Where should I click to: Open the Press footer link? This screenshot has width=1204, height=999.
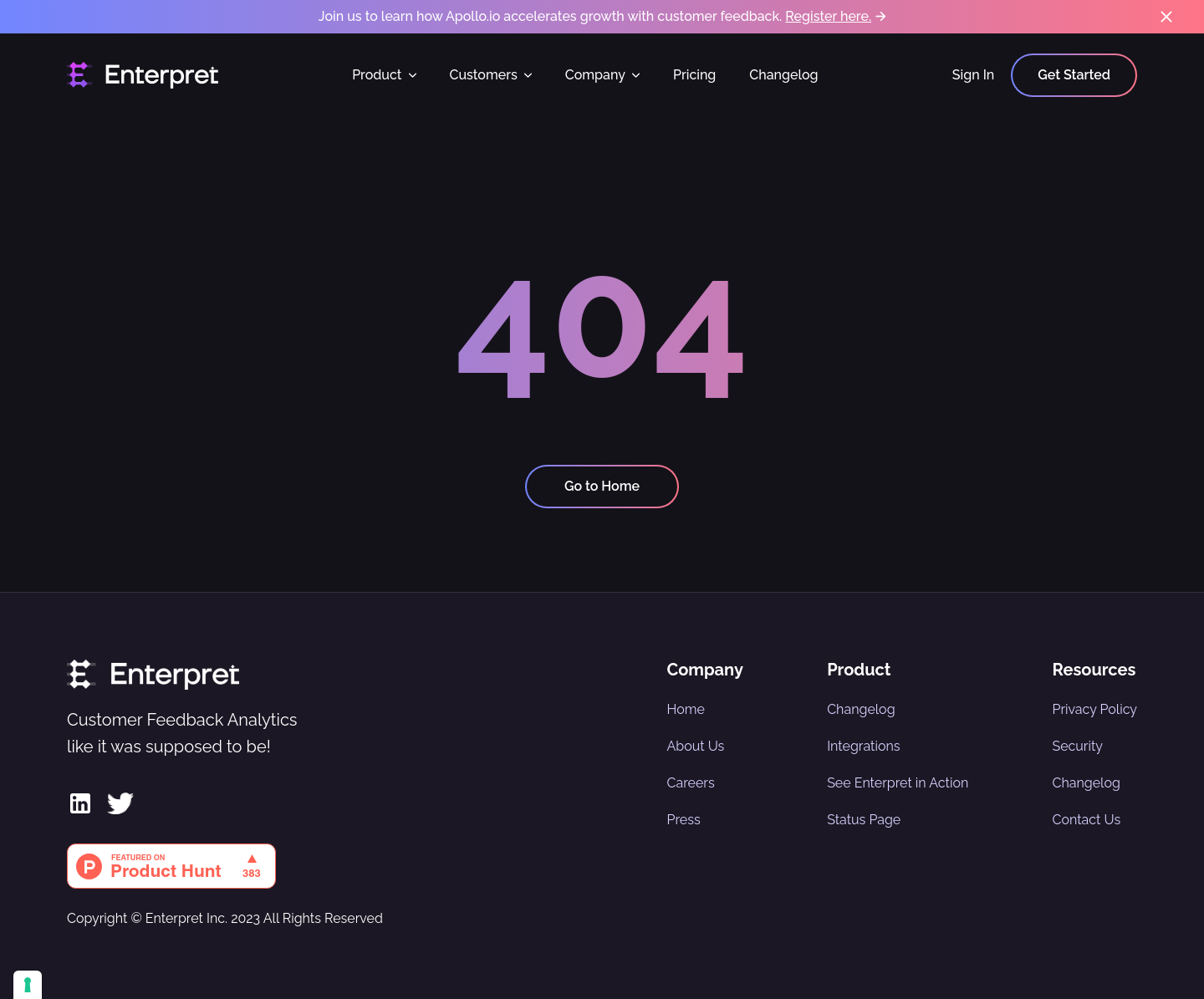tap(683, 819)
